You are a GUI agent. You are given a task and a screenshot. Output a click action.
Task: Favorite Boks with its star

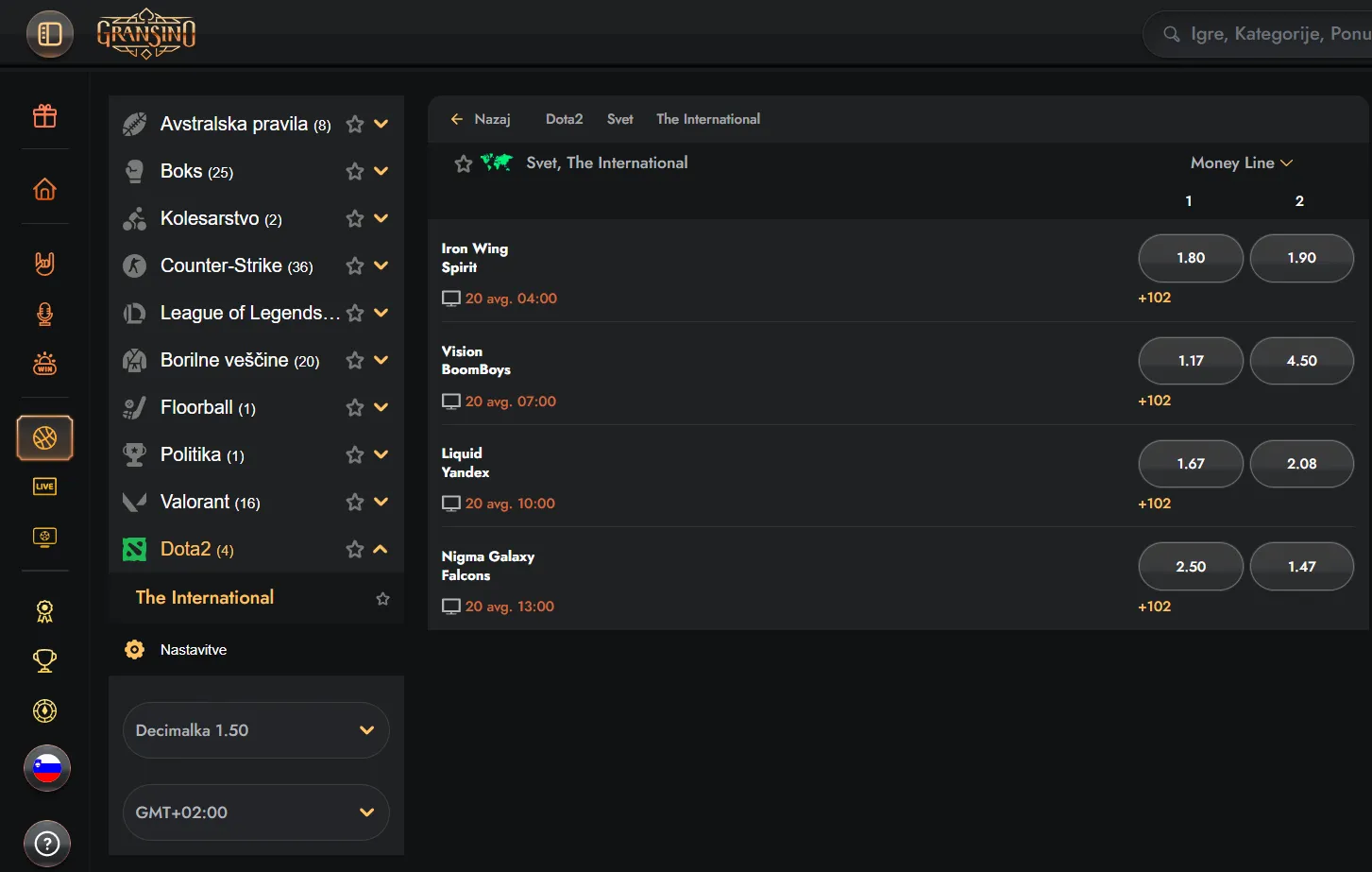pos(355,171)
